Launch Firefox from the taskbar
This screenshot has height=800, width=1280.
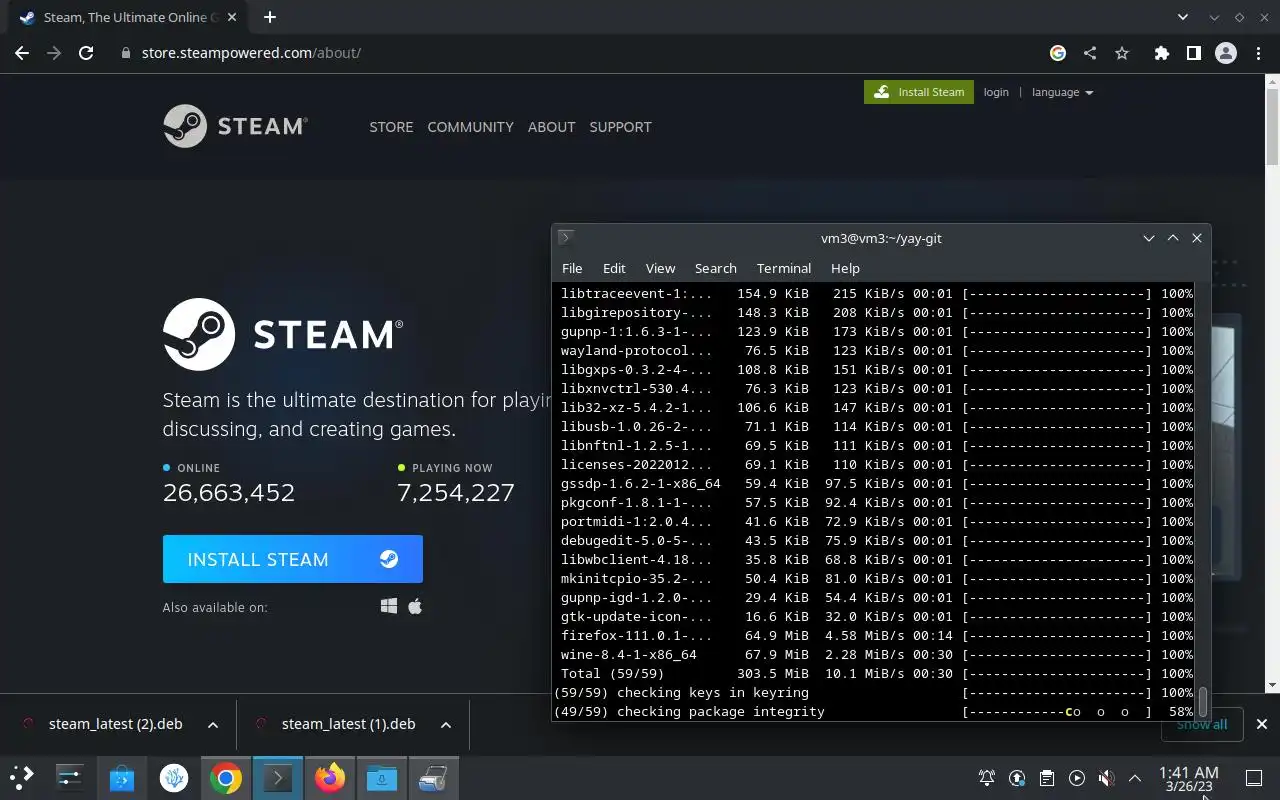330,777
